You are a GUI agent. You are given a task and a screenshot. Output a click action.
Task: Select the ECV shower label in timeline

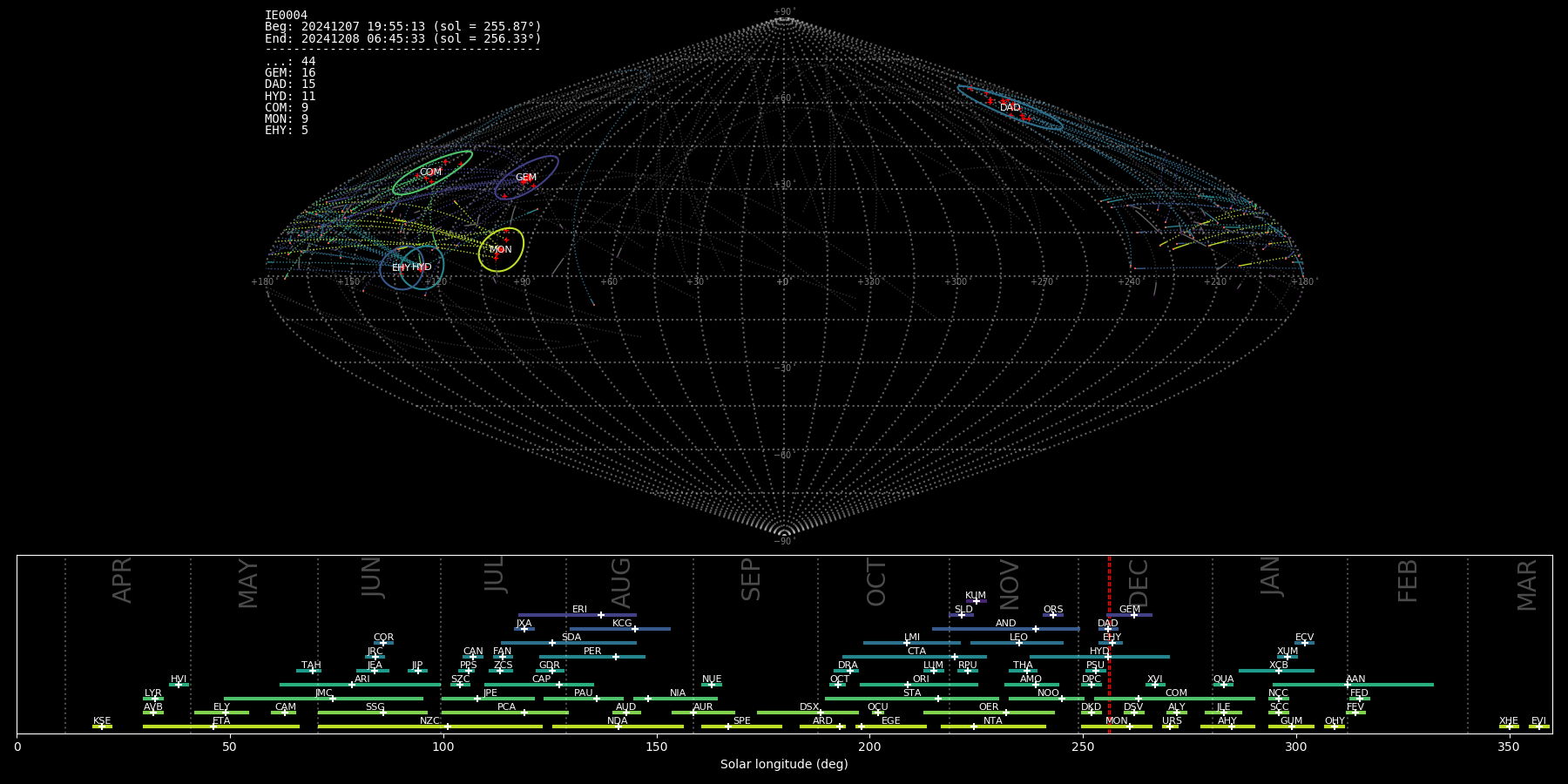[1304, 638]
